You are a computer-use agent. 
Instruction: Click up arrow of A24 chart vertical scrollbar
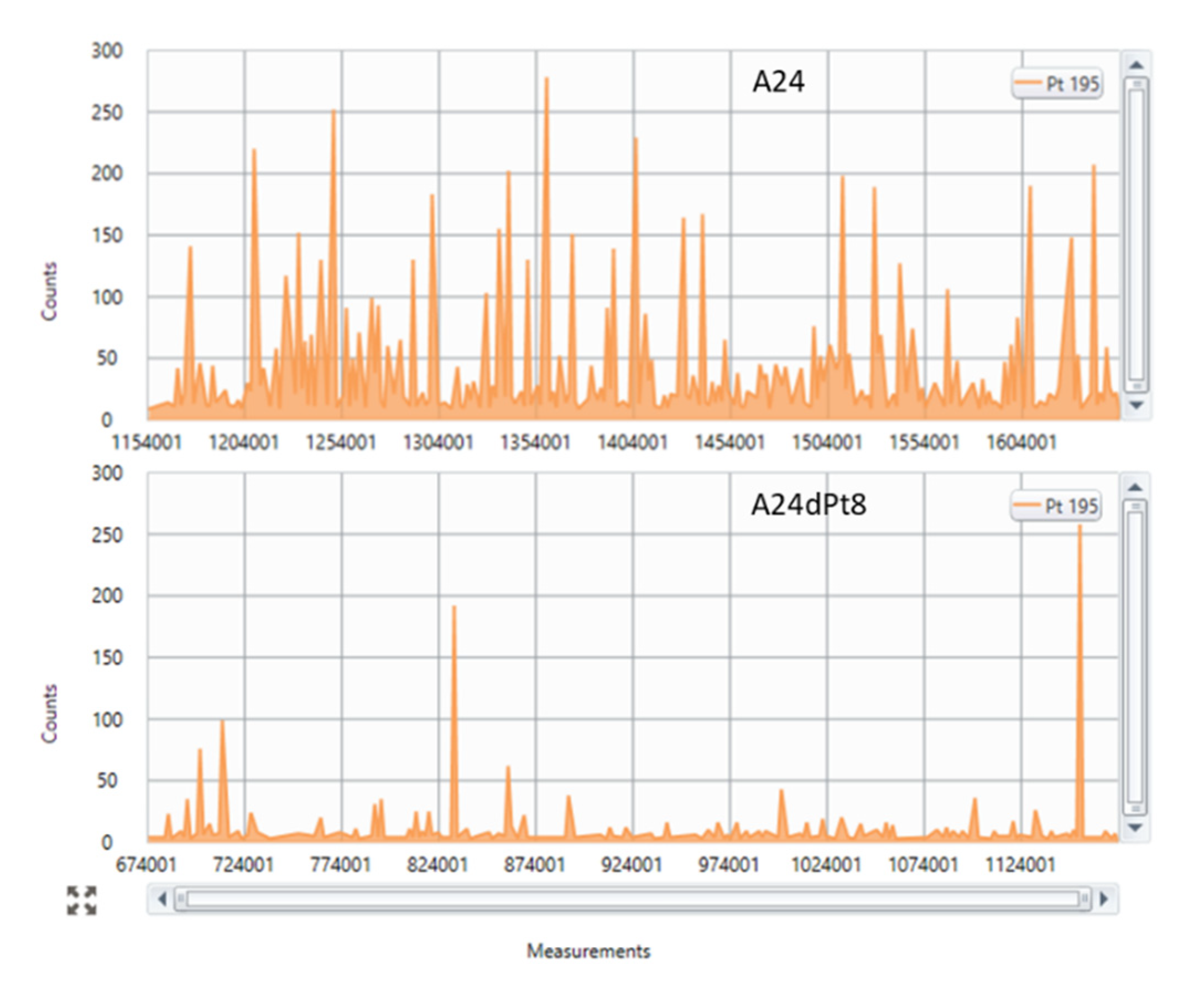pos(1136,65)
